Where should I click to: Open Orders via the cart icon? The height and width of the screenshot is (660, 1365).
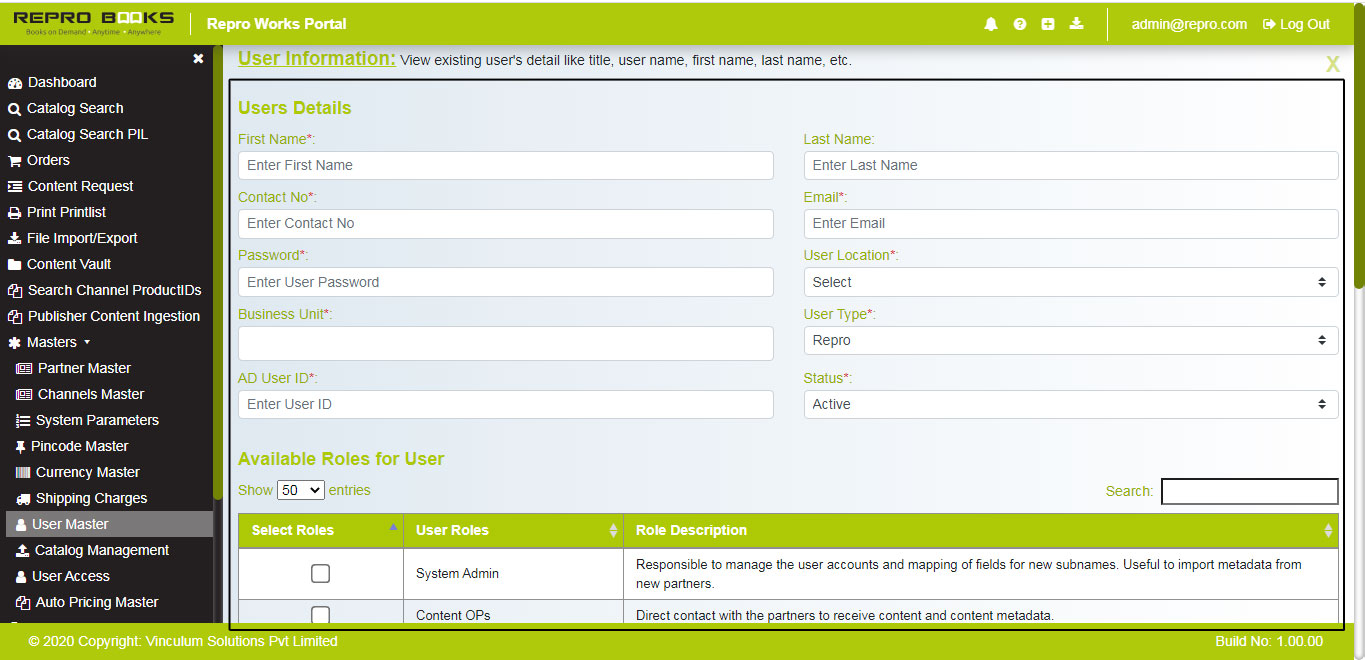click(x=14, y=160)
